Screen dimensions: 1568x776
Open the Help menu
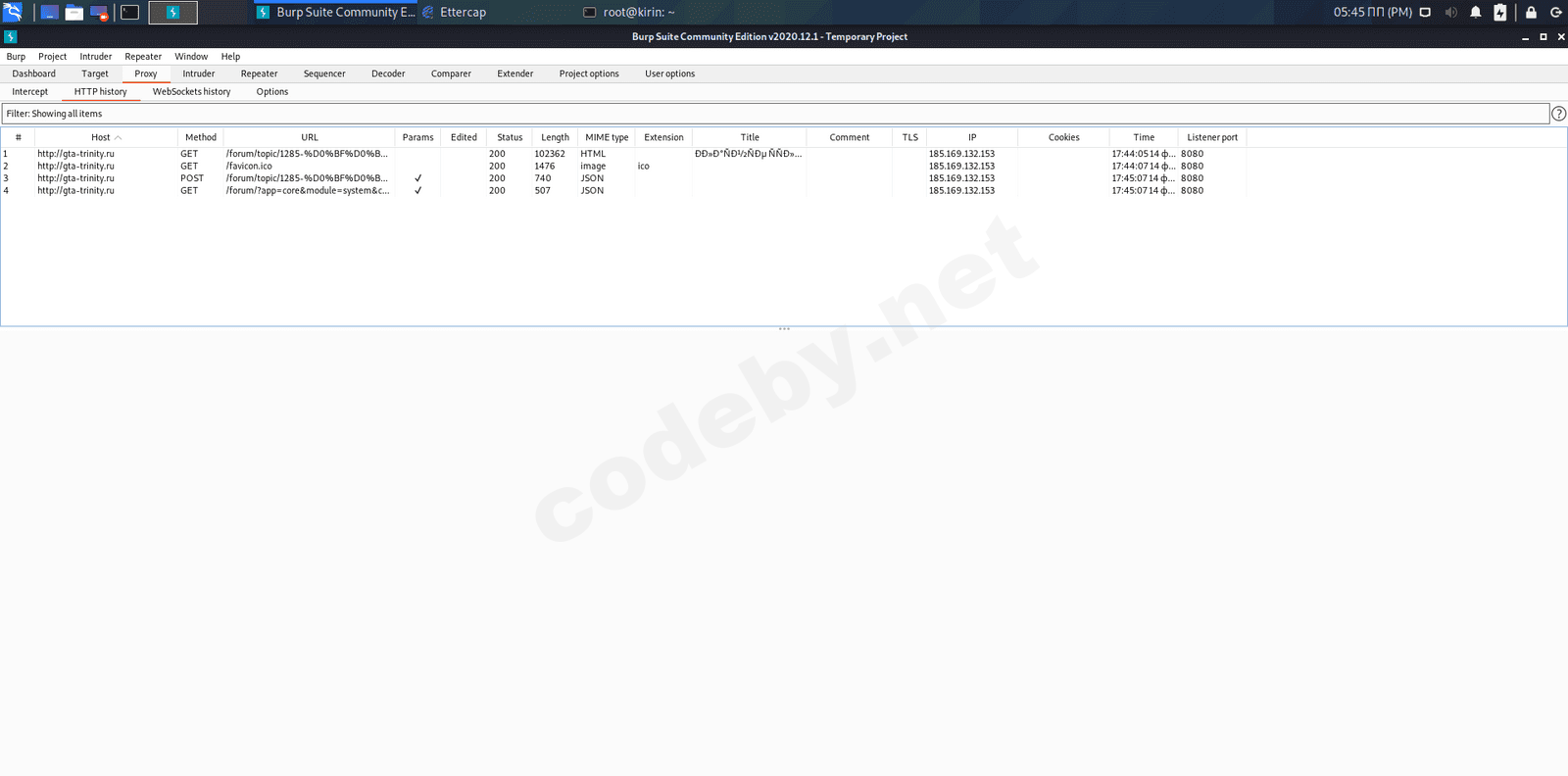(x=230, y=57)
